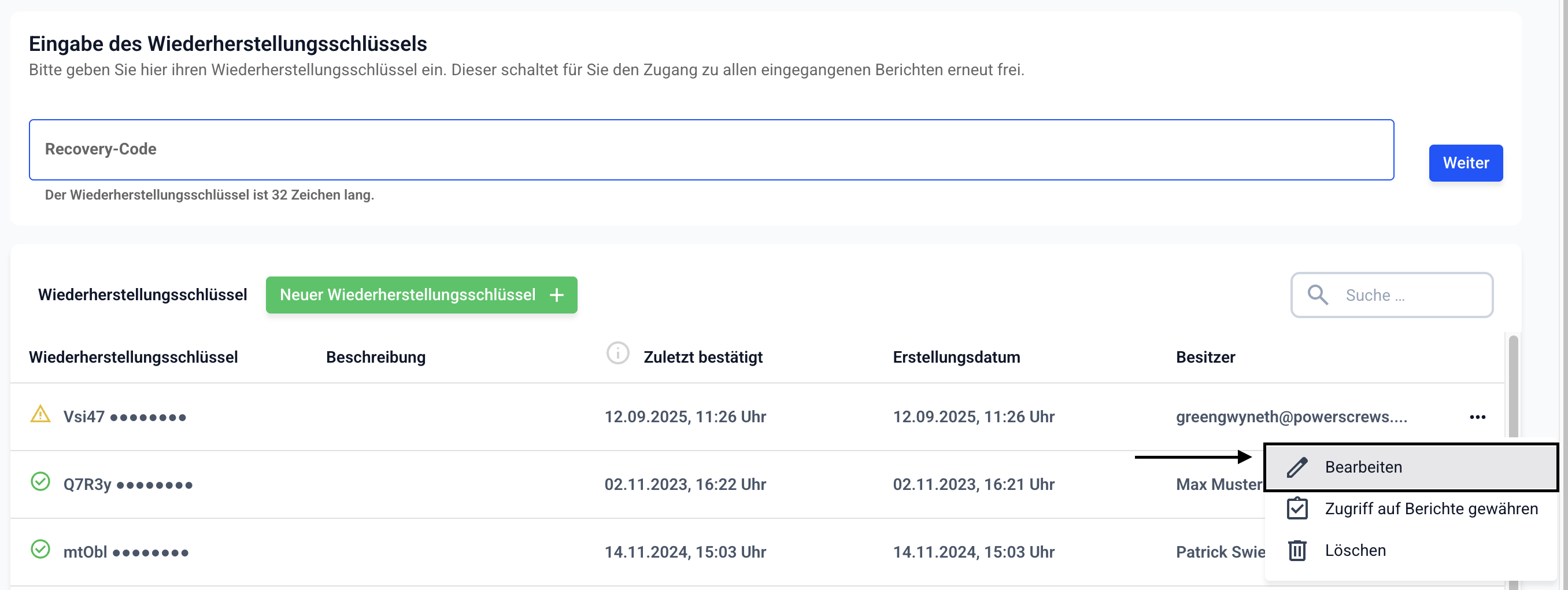
Task: Click the magnifying glass search icon
Action: [x=1317, y=294]
